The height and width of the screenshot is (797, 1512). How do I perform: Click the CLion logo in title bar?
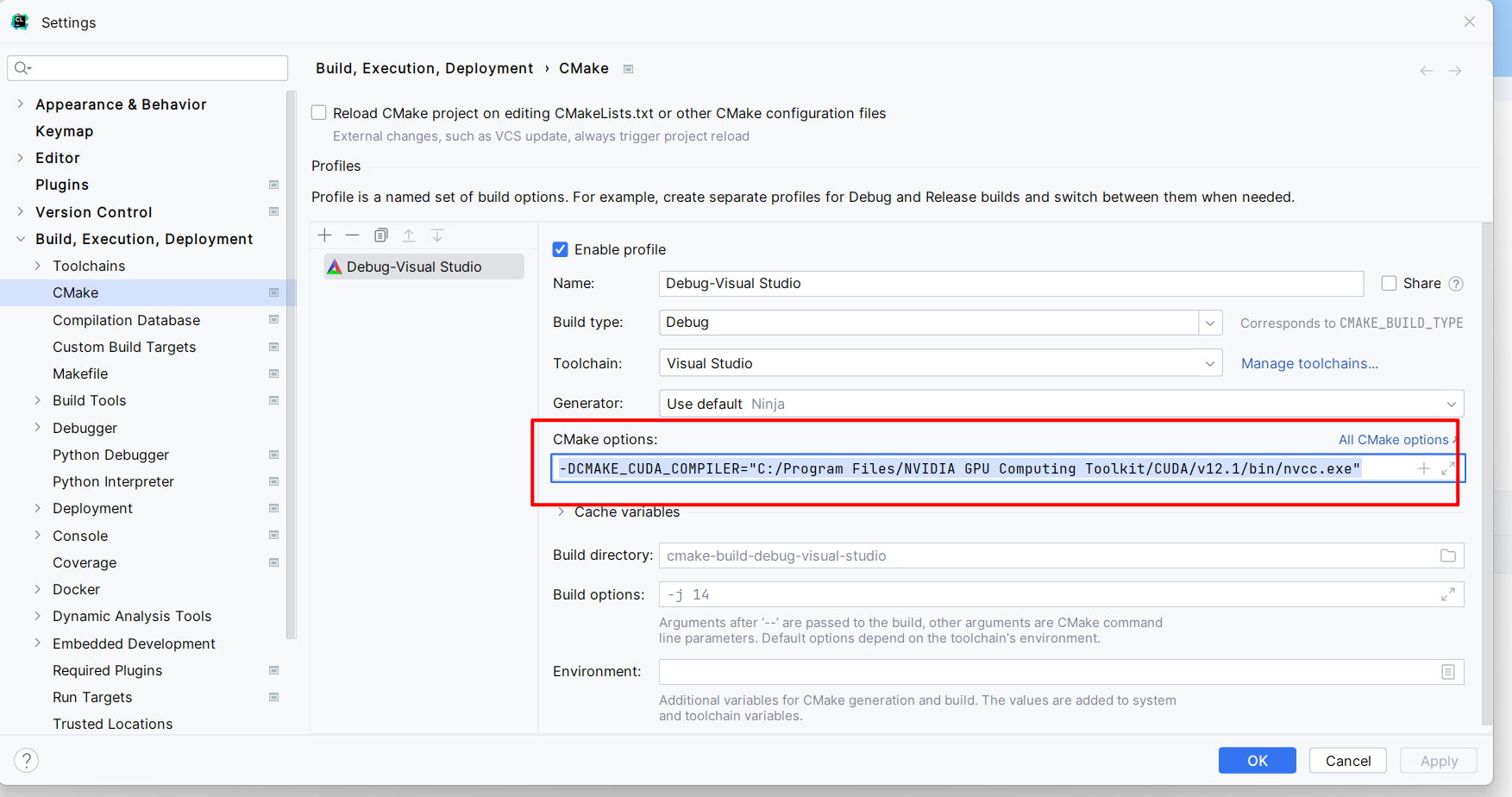point(20,22)
